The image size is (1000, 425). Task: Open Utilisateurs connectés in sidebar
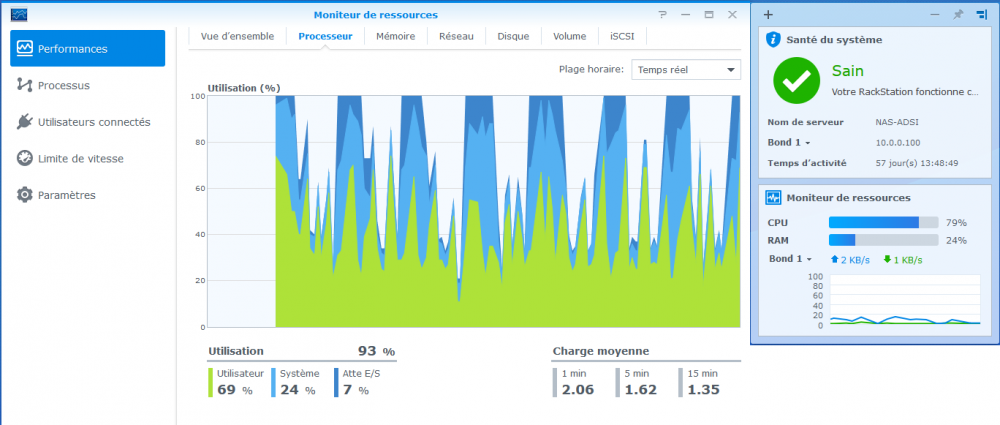pos(93,122)
